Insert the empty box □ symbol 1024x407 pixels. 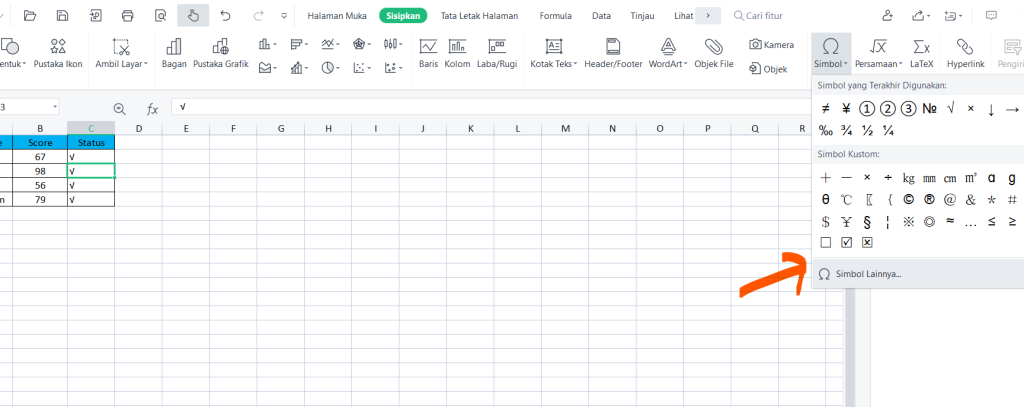click(x=825, y=242)
